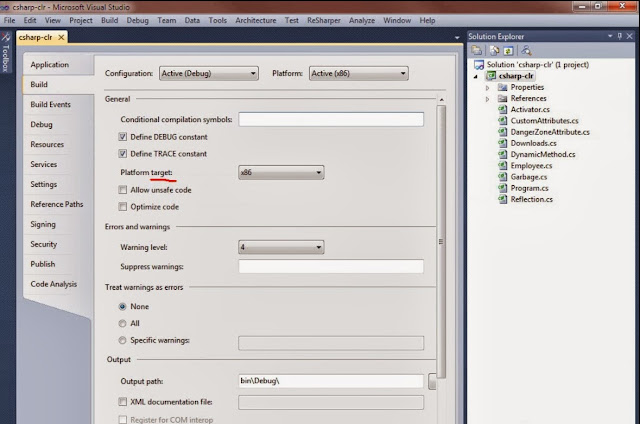Open the Platform target dropdown

[x=281, y=173]
